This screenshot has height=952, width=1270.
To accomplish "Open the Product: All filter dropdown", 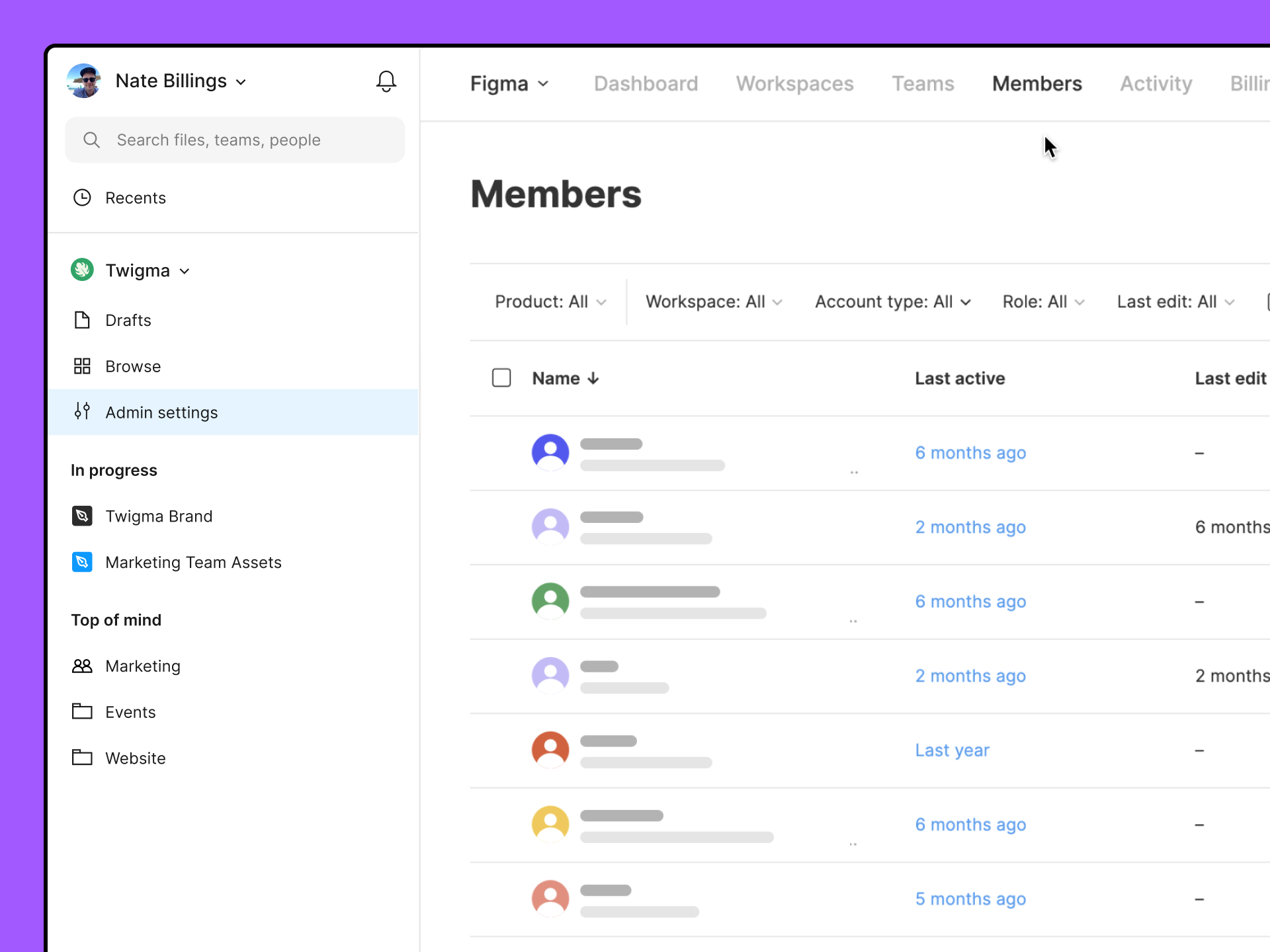I will tap(550, 301).
